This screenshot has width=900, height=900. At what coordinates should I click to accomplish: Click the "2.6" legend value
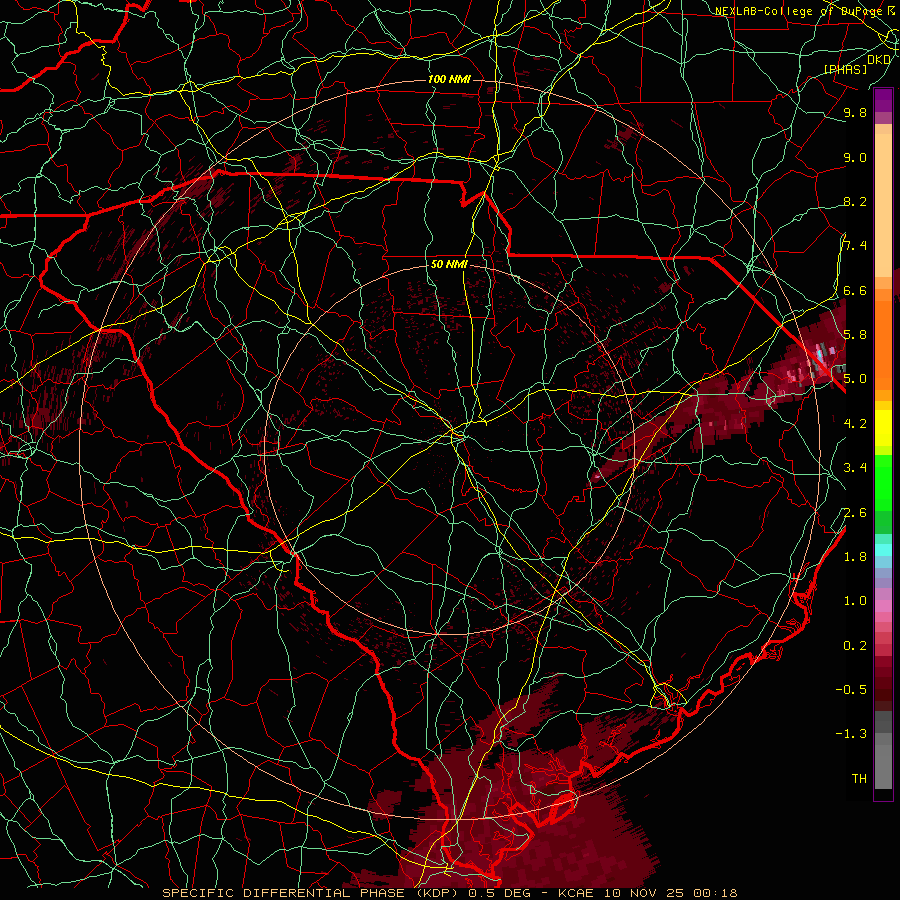[855, 513]
